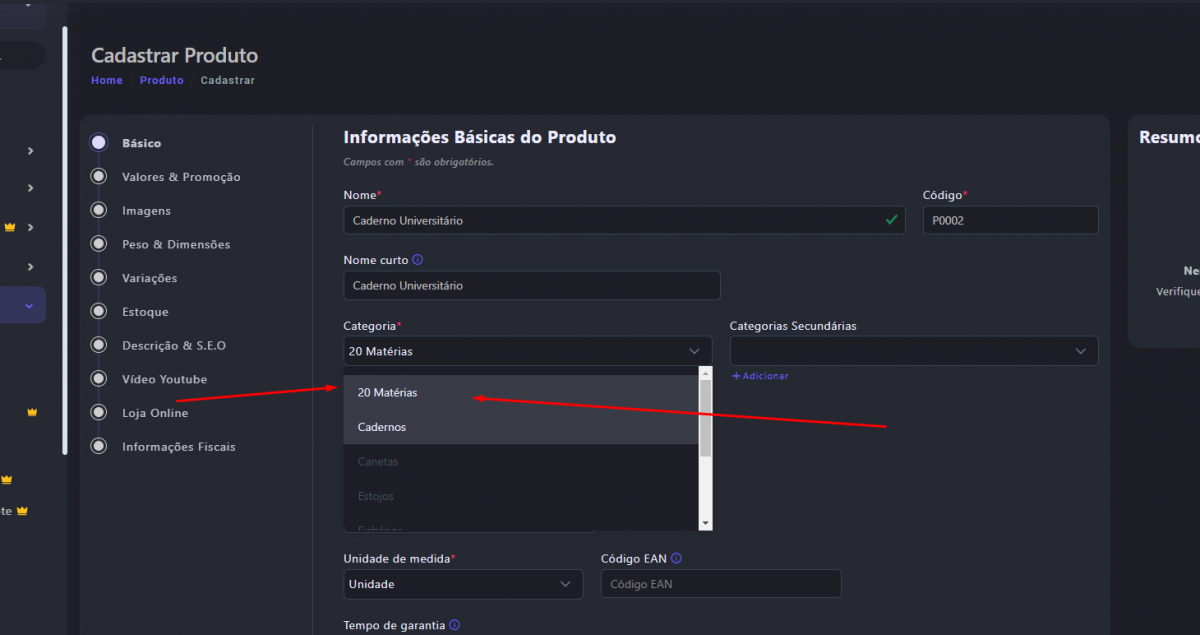
Task: Select Cadernos from the category list
Action: 382,427
